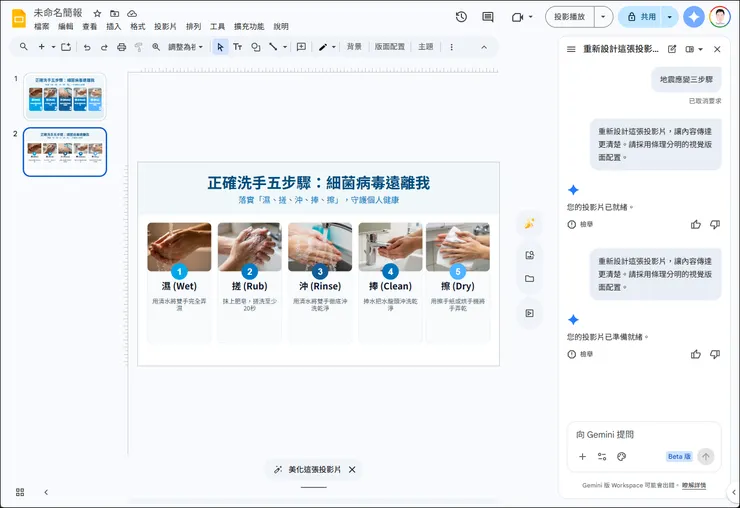Image resolution: width=740 pixels, height=508 pixels.
Task: Open the 瞭解詳情 learn more link
Action: [694, 485]
